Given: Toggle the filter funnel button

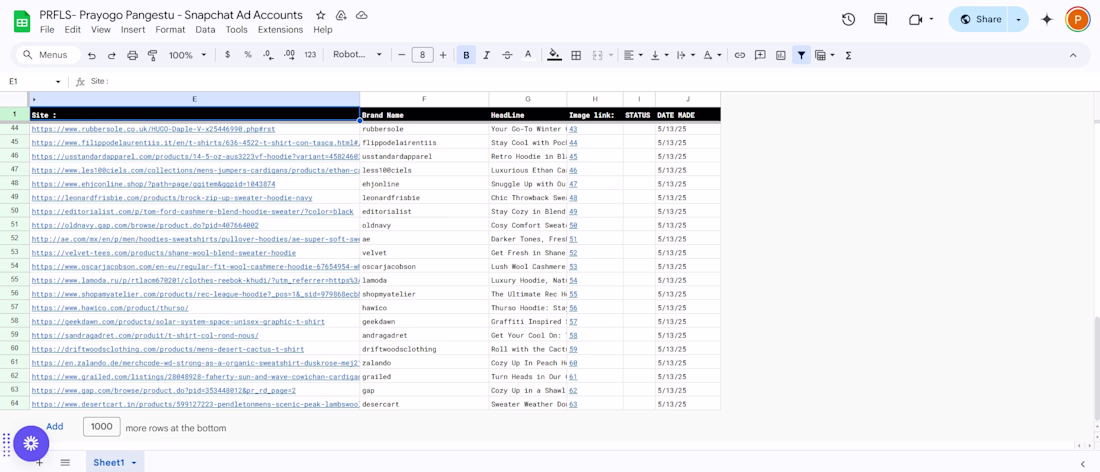Looking at the screenshot, I should click(801, 55).
